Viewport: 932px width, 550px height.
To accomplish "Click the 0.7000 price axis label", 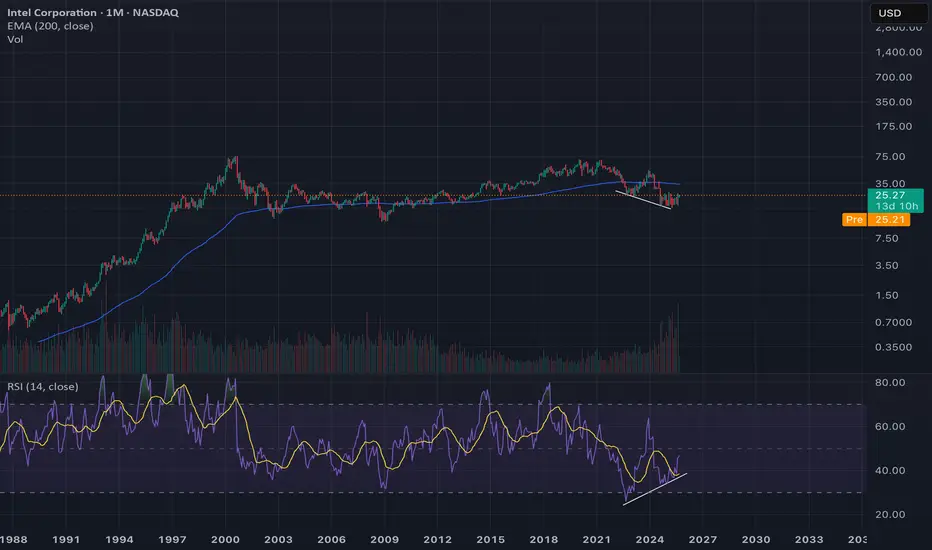I will click(893, 322).
